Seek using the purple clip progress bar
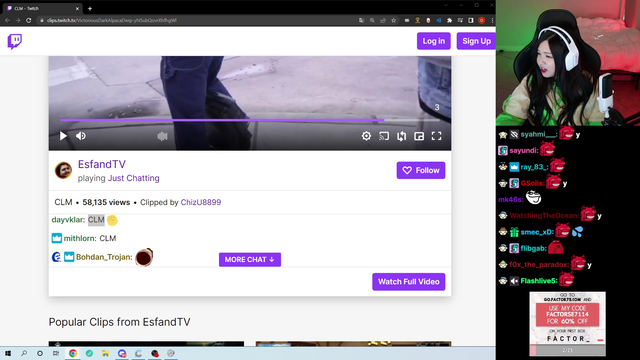 [250, 120]
